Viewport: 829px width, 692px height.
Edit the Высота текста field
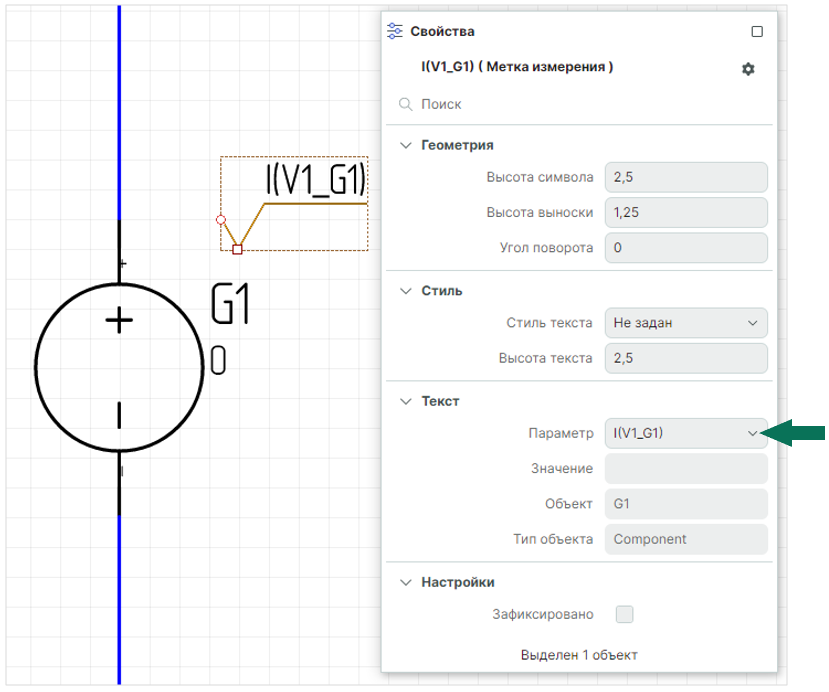686,358
